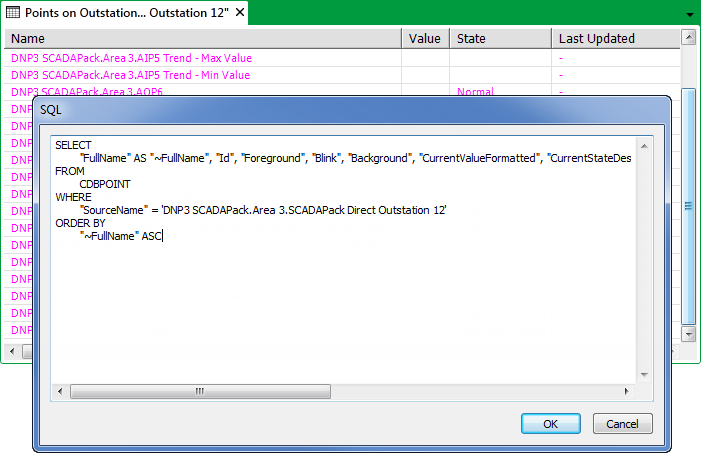Click the SQL editor's scroll down arrow
Viewport: 701px width, 454px height.
[x=644, y=374]
